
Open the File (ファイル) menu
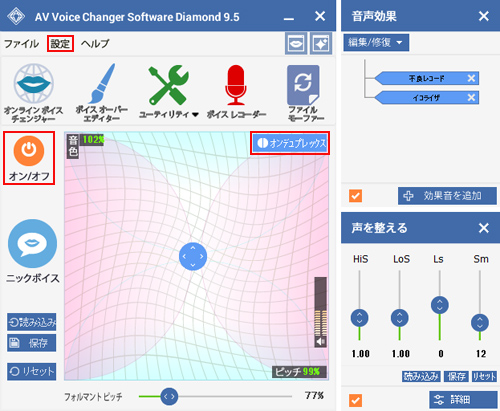21,43
